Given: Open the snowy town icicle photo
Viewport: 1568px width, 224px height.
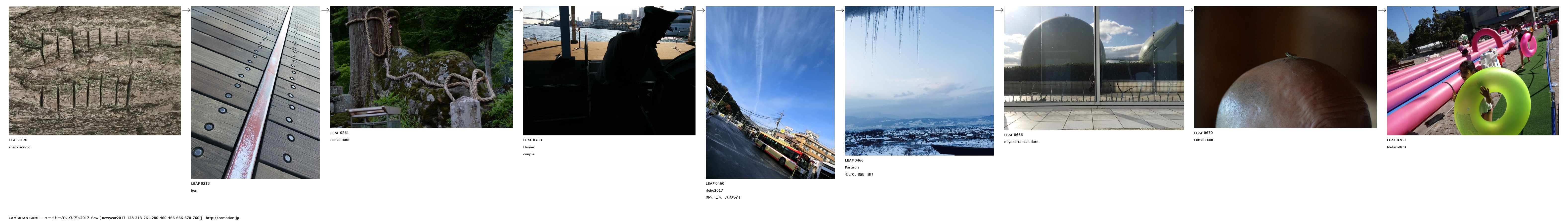Looking at the screenshot, I should point(919,81).
